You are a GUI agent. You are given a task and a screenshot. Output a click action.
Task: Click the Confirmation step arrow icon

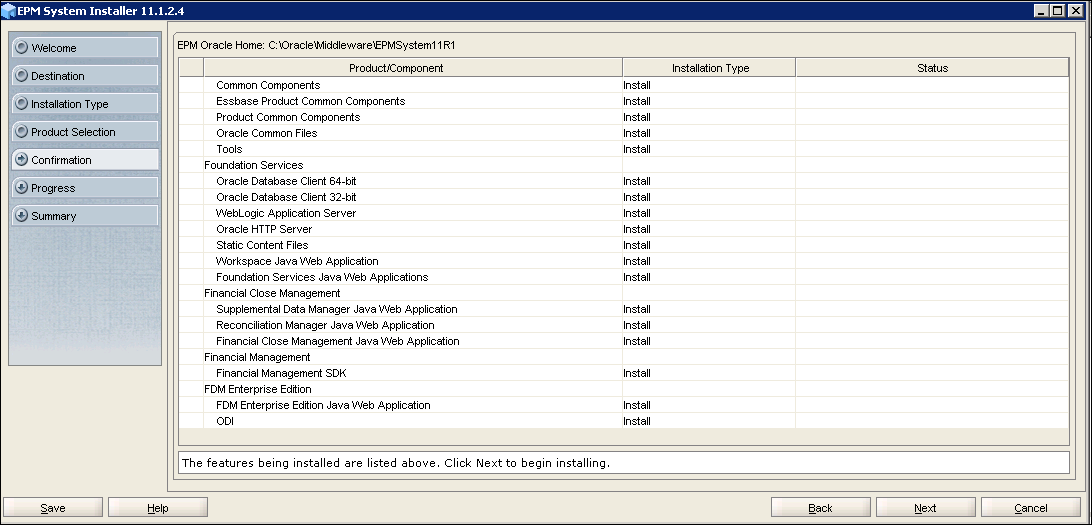click(x=22, y=159)
